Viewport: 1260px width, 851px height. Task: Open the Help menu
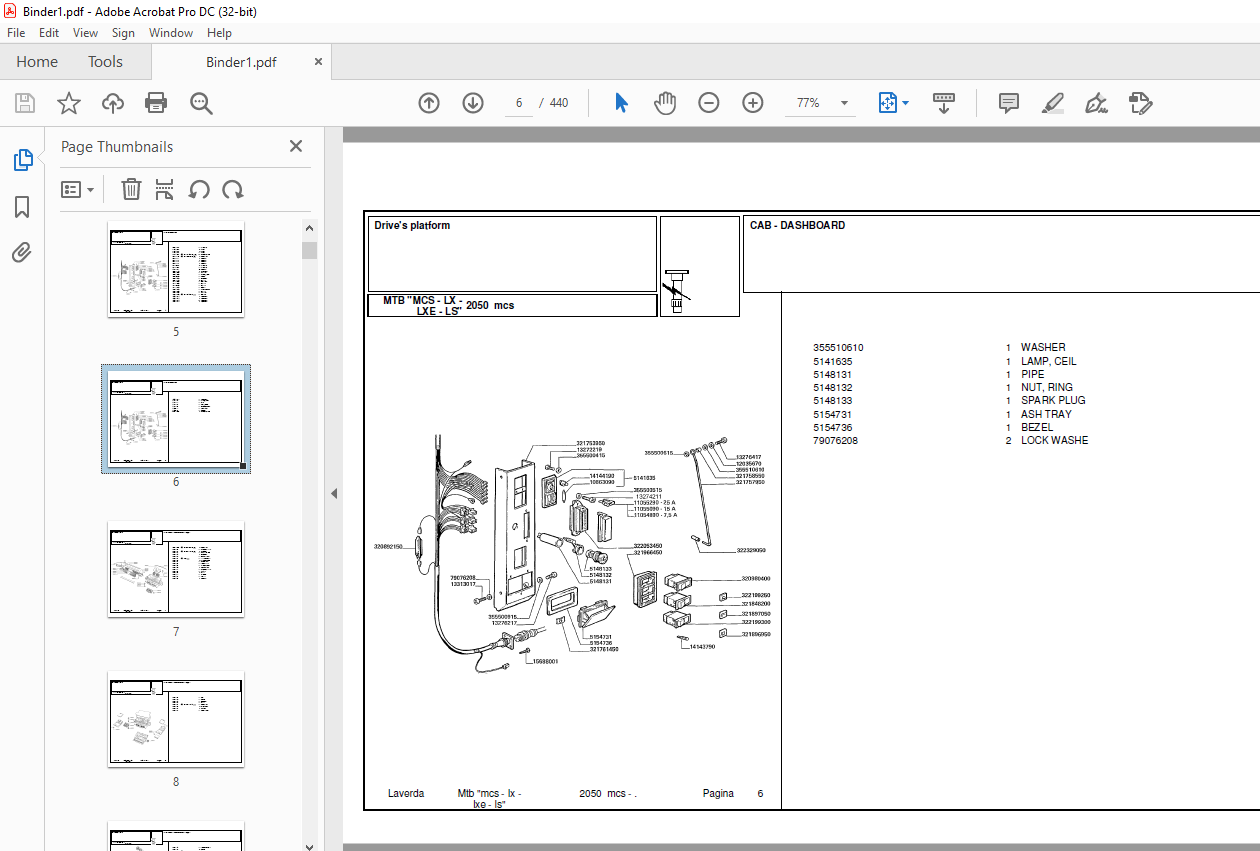219,33
